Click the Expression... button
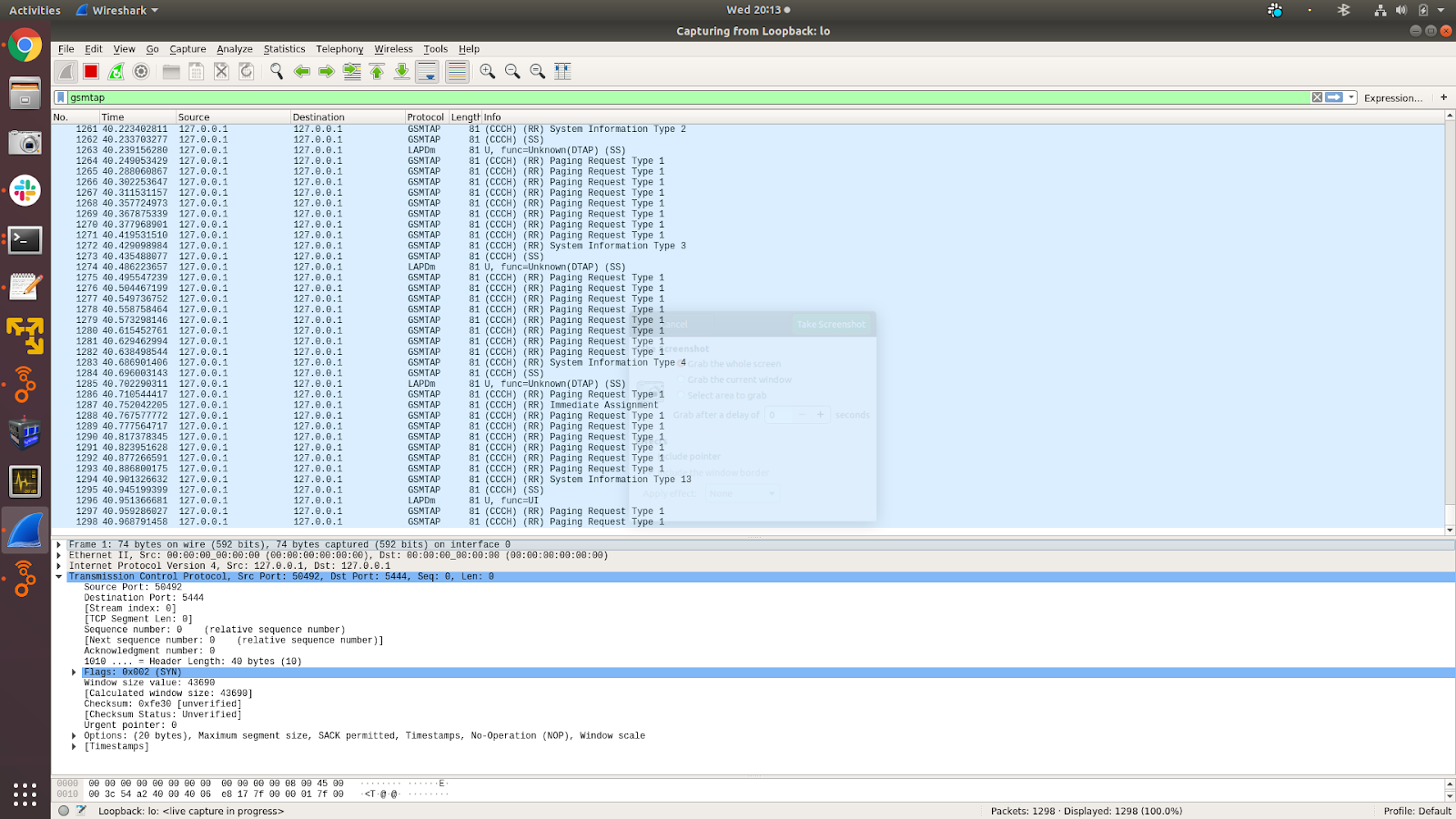Image resolution: width=1456 pixels, height=819 pixels. pos(1392,98)
